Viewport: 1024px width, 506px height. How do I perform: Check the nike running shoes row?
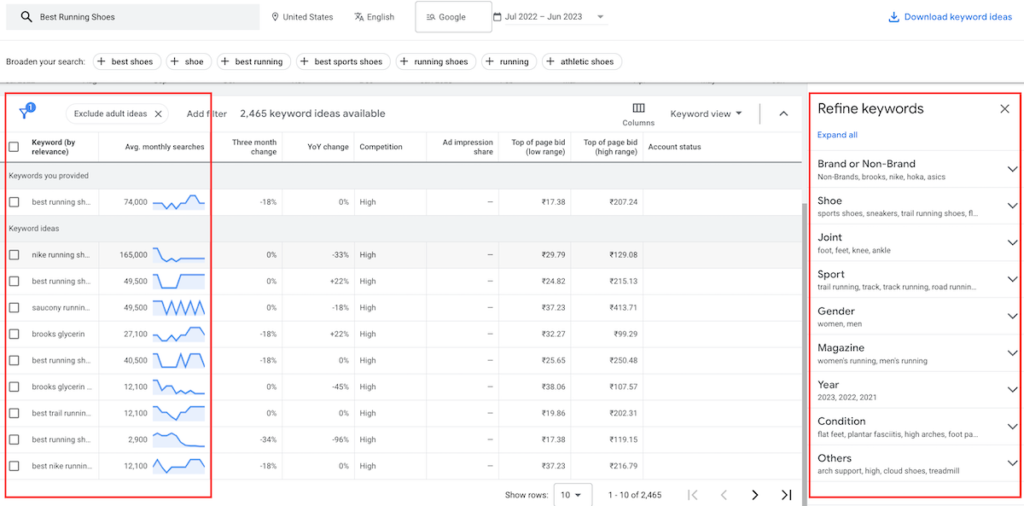14,255
